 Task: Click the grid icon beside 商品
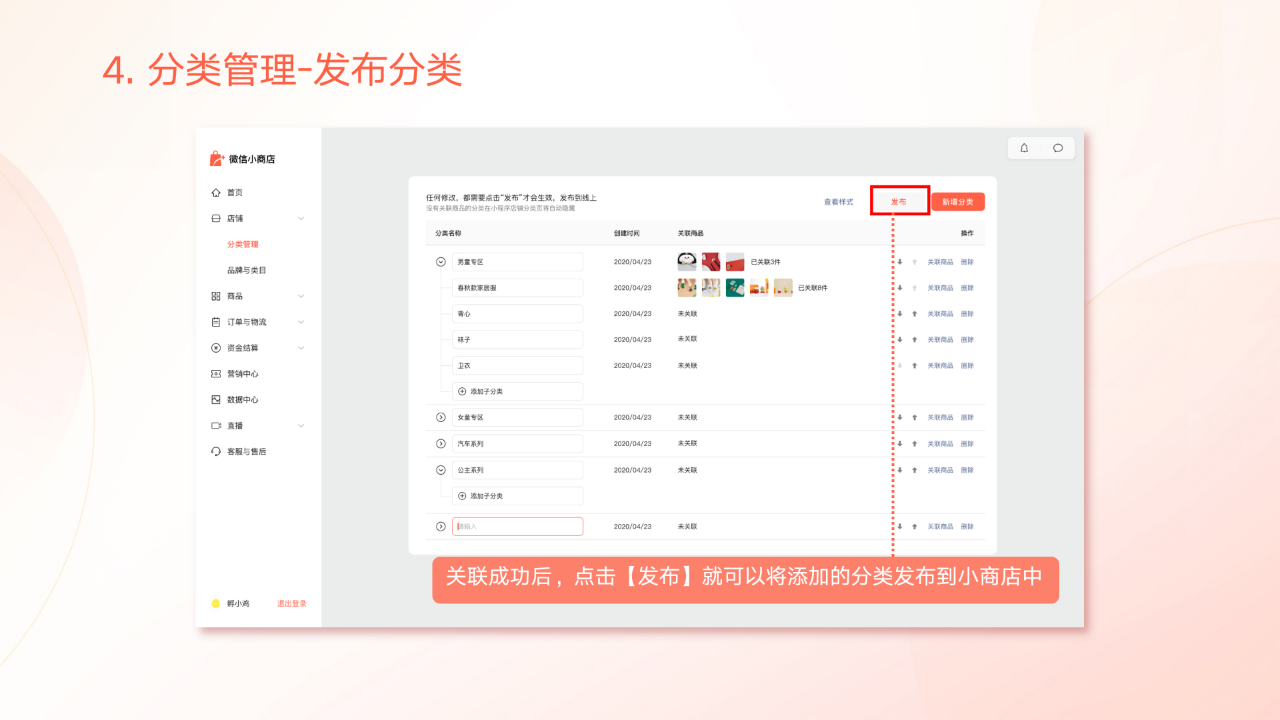pyautogui.click(x=215, y=296)
